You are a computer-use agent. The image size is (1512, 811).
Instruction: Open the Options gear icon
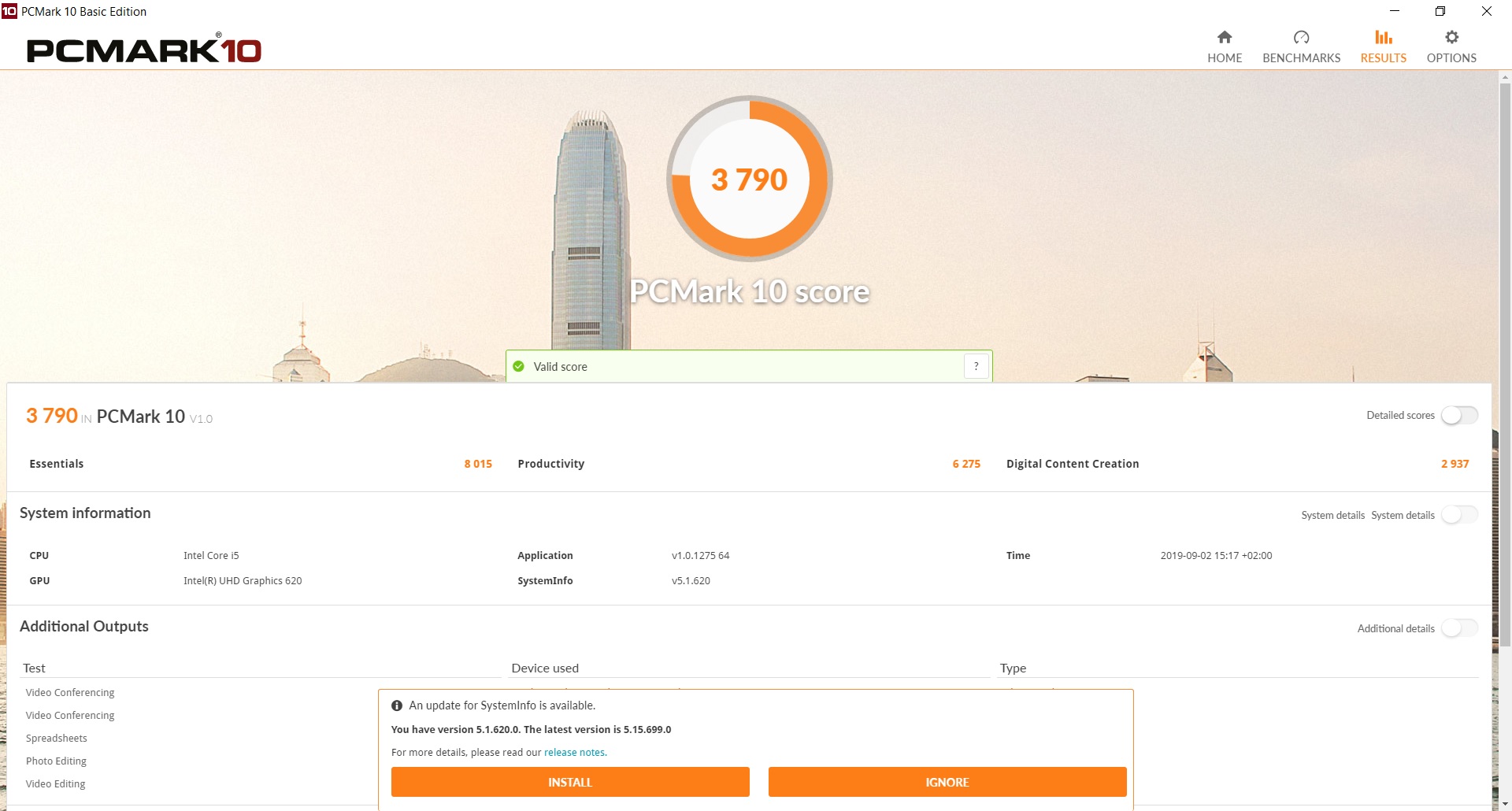(x=1451, y=37)
